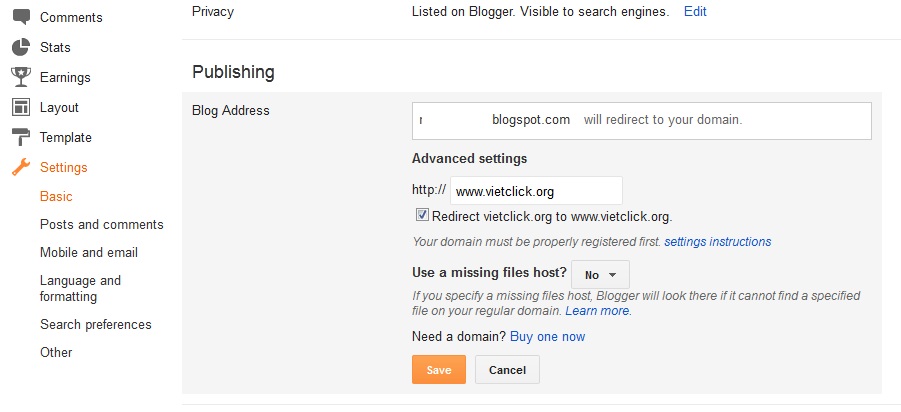Click the Comments speech bubble icon

click(20, 18)
